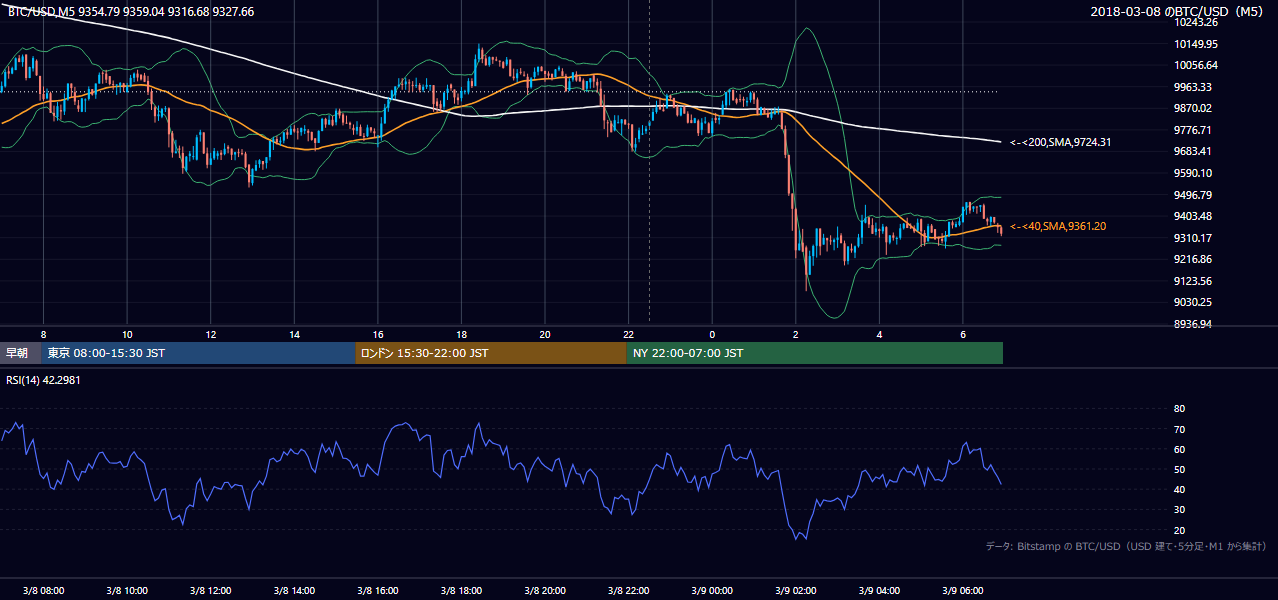Viewport: 1278px width, 600px height.
Task: Click hour label 18 under the price chart
Action: tap(461, 334)
